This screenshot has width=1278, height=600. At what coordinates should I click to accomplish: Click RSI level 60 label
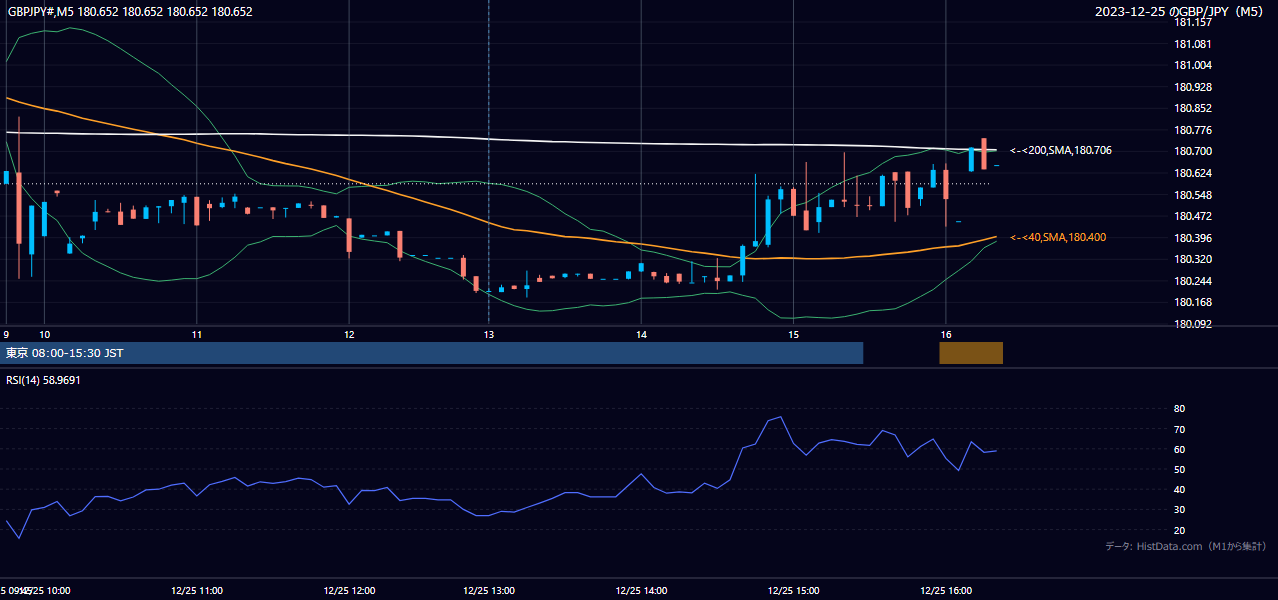point(1179,449)
